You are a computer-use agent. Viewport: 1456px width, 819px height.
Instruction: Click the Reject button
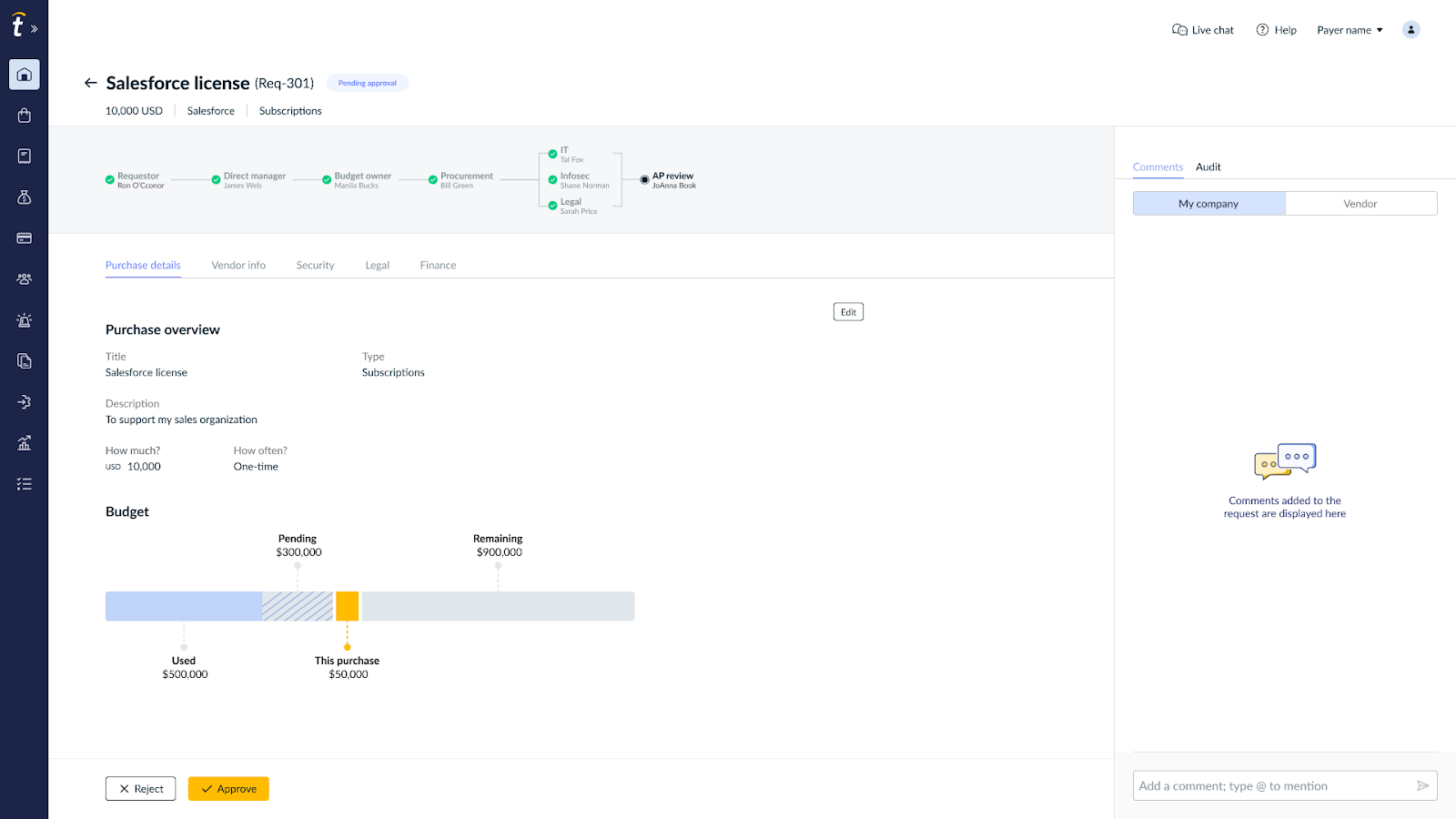point(141,789)
